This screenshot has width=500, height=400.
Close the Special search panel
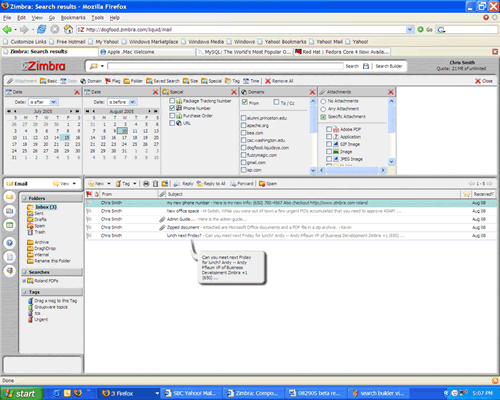(234, 92)
